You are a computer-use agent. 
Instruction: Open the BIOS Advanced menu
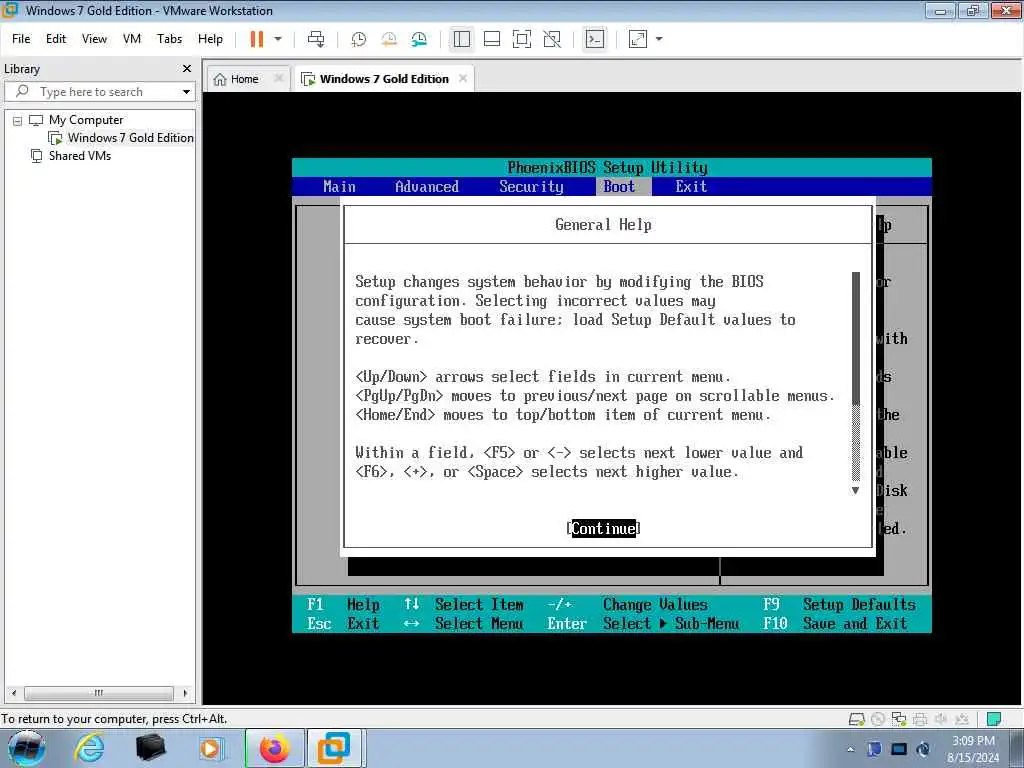[x=426, y=187]
